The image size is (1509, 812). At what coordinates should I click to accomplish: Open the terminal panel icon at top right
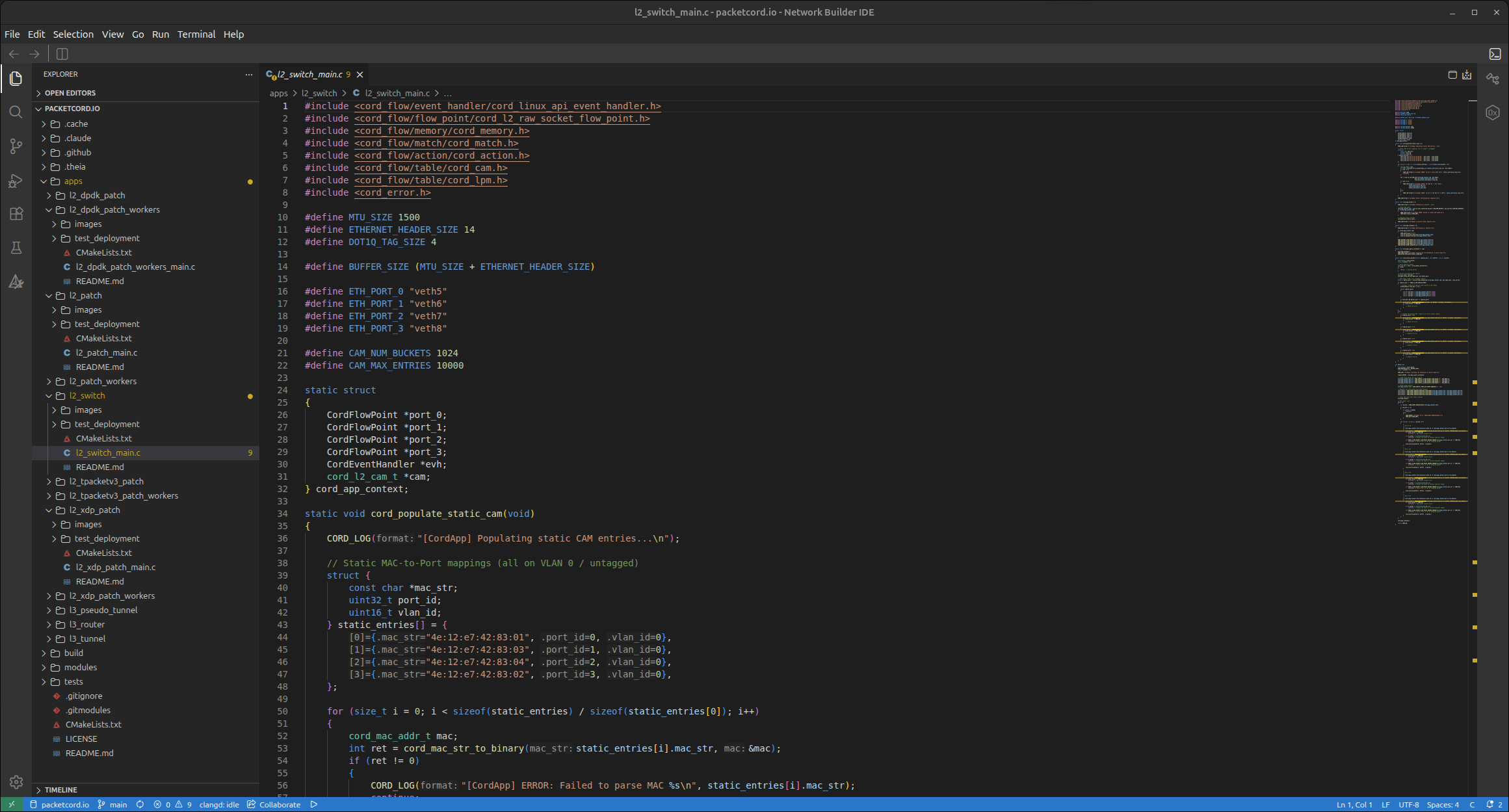1495,54
